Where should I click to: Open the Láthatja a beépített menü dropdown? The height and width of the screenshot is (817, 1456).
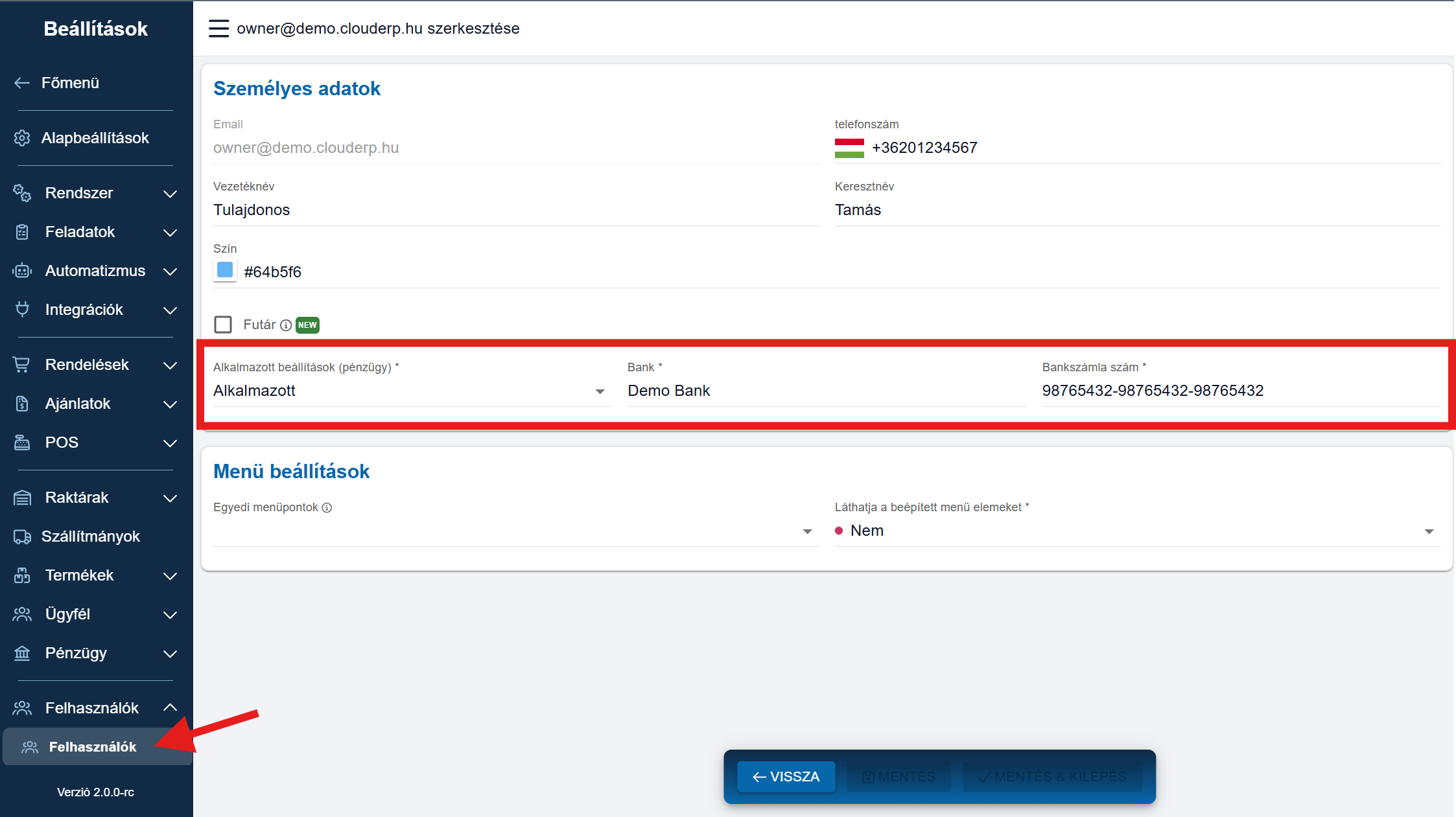coord(1137,531)
